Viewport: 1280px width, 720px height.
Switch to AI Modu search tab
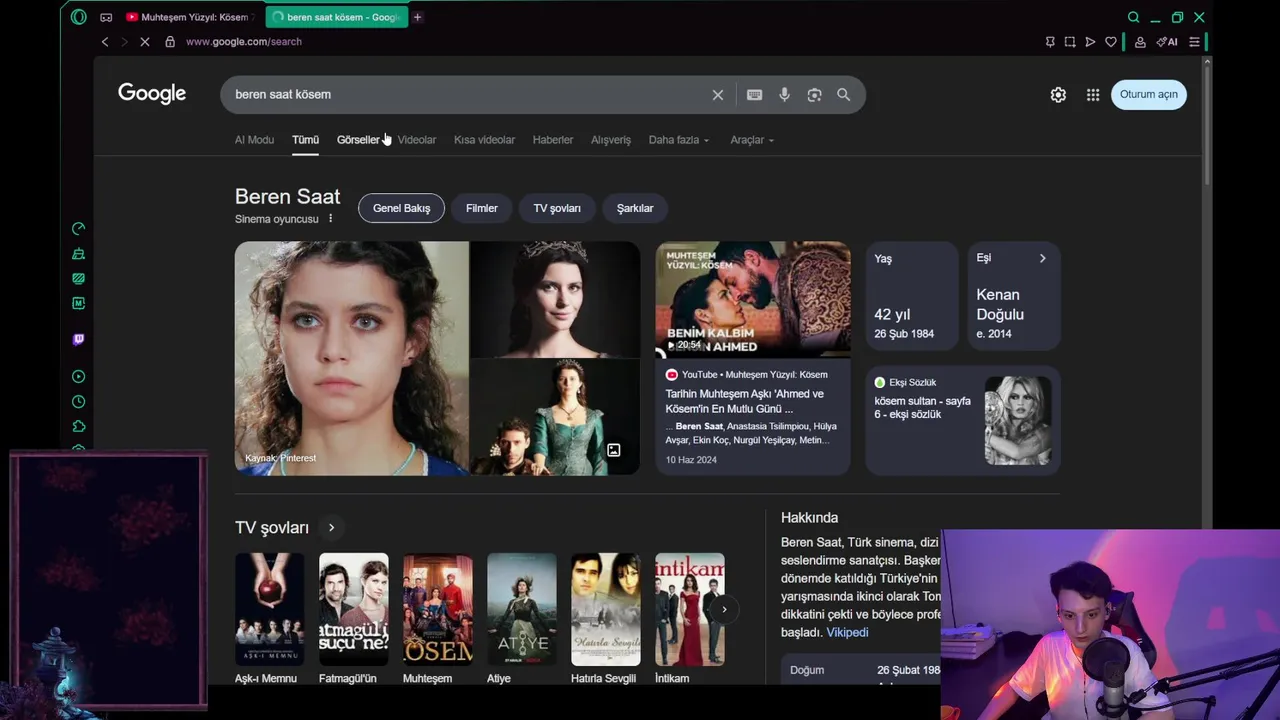tap(254, 140)
